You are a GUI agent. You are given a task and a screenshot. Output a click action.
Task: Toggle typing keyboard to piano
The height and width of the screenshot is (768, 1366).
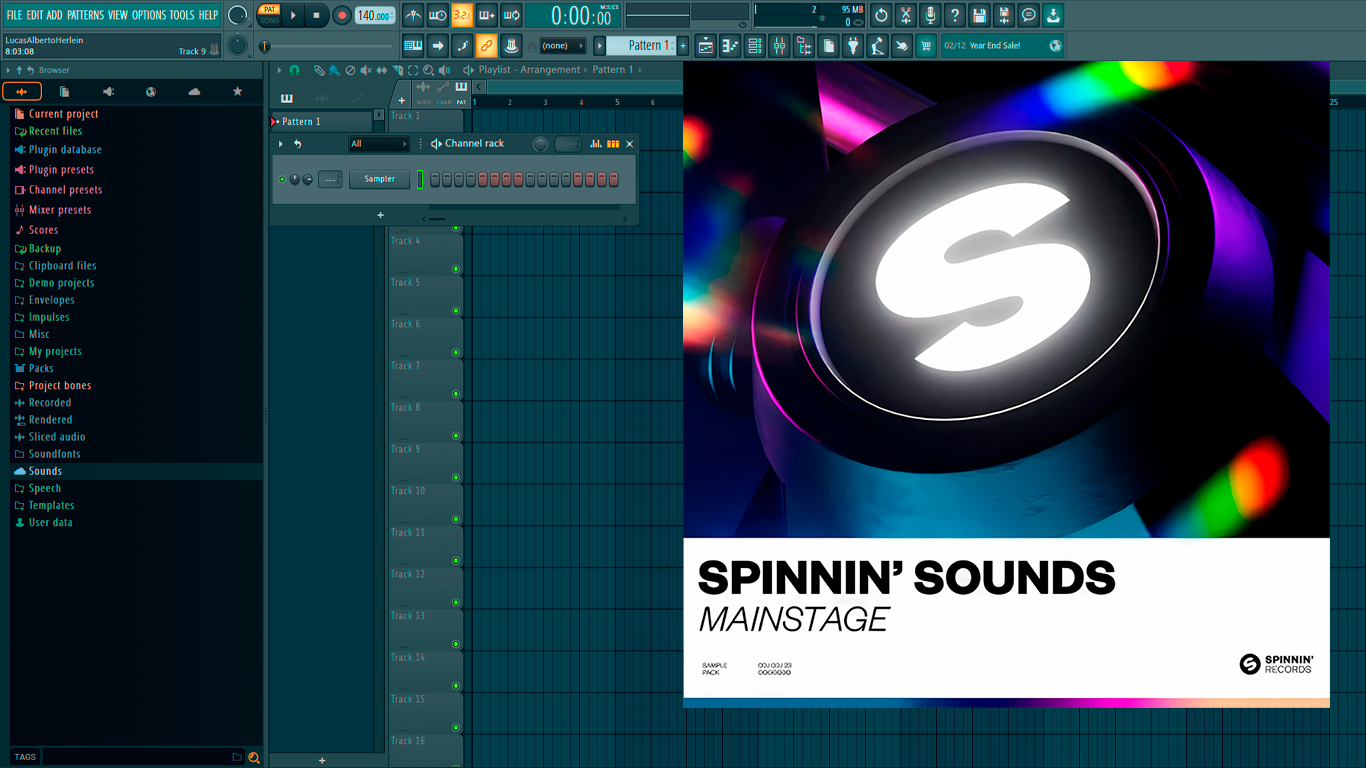[x=412, y=45]
